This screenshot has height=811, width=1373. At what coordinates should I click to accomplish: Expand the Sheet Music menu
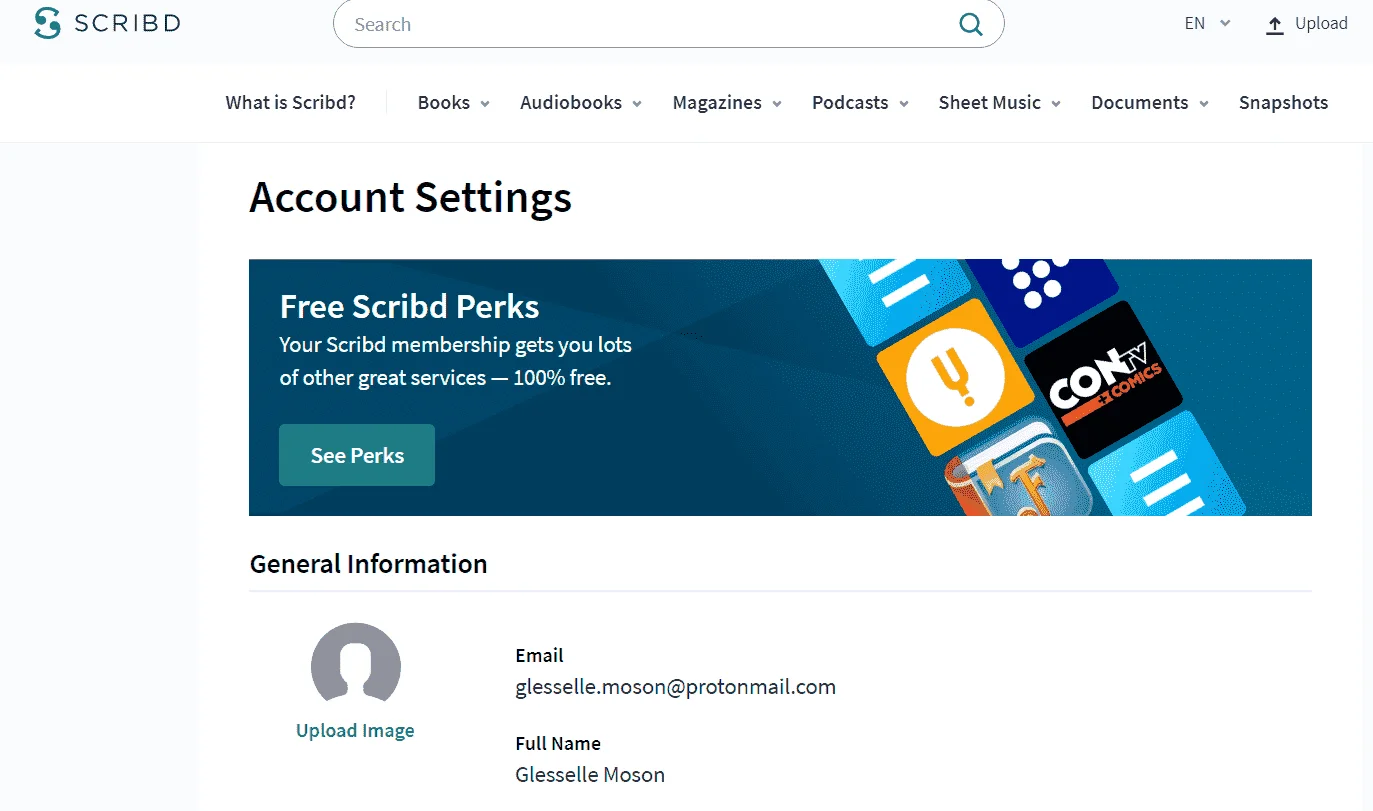[x=1000, y=103]
